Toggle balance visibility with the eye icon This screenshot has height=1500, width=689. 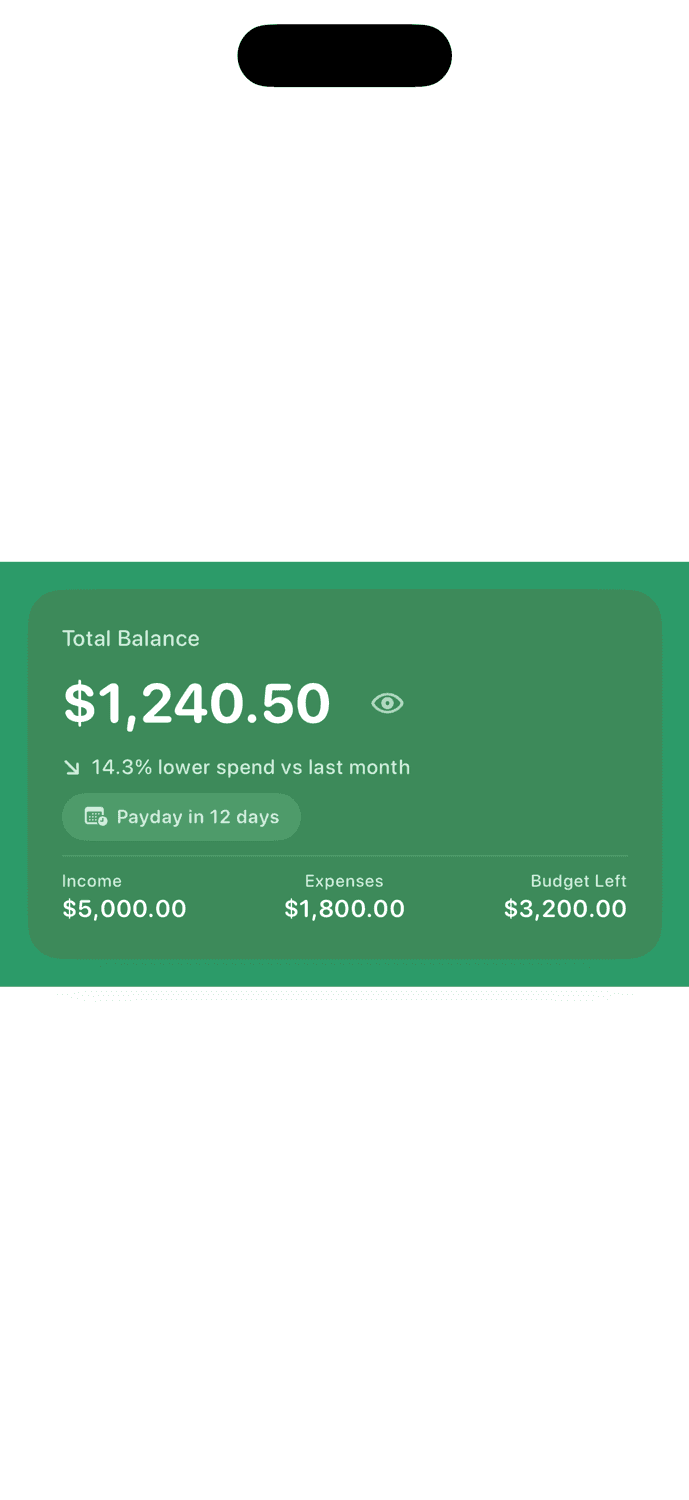389,703
